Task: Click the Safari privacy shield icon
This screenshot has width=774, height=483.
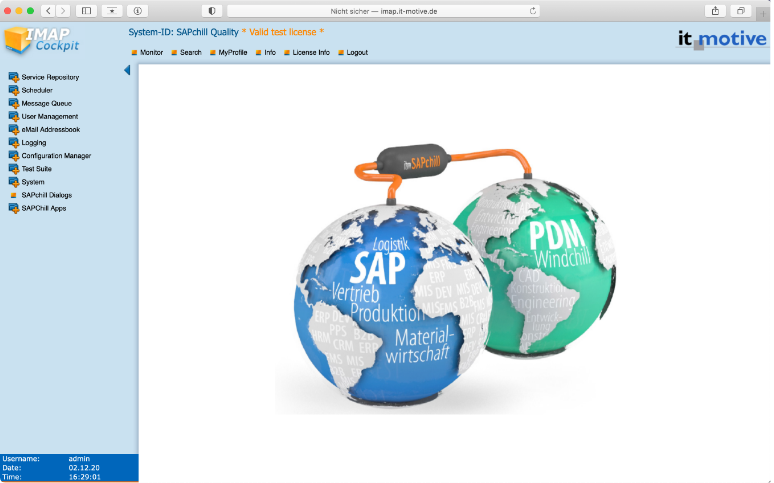Action: (212, 11)
